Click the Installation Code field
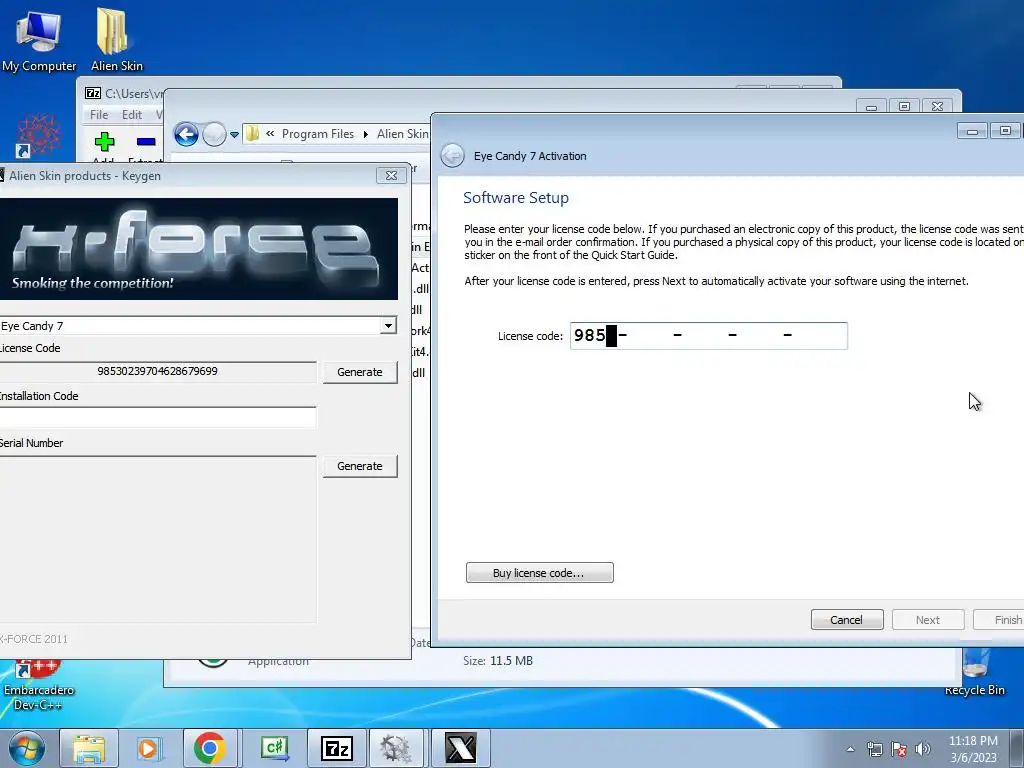Image resolution: width=1024 pixels, height=768 pixels. tap(157, 418)
